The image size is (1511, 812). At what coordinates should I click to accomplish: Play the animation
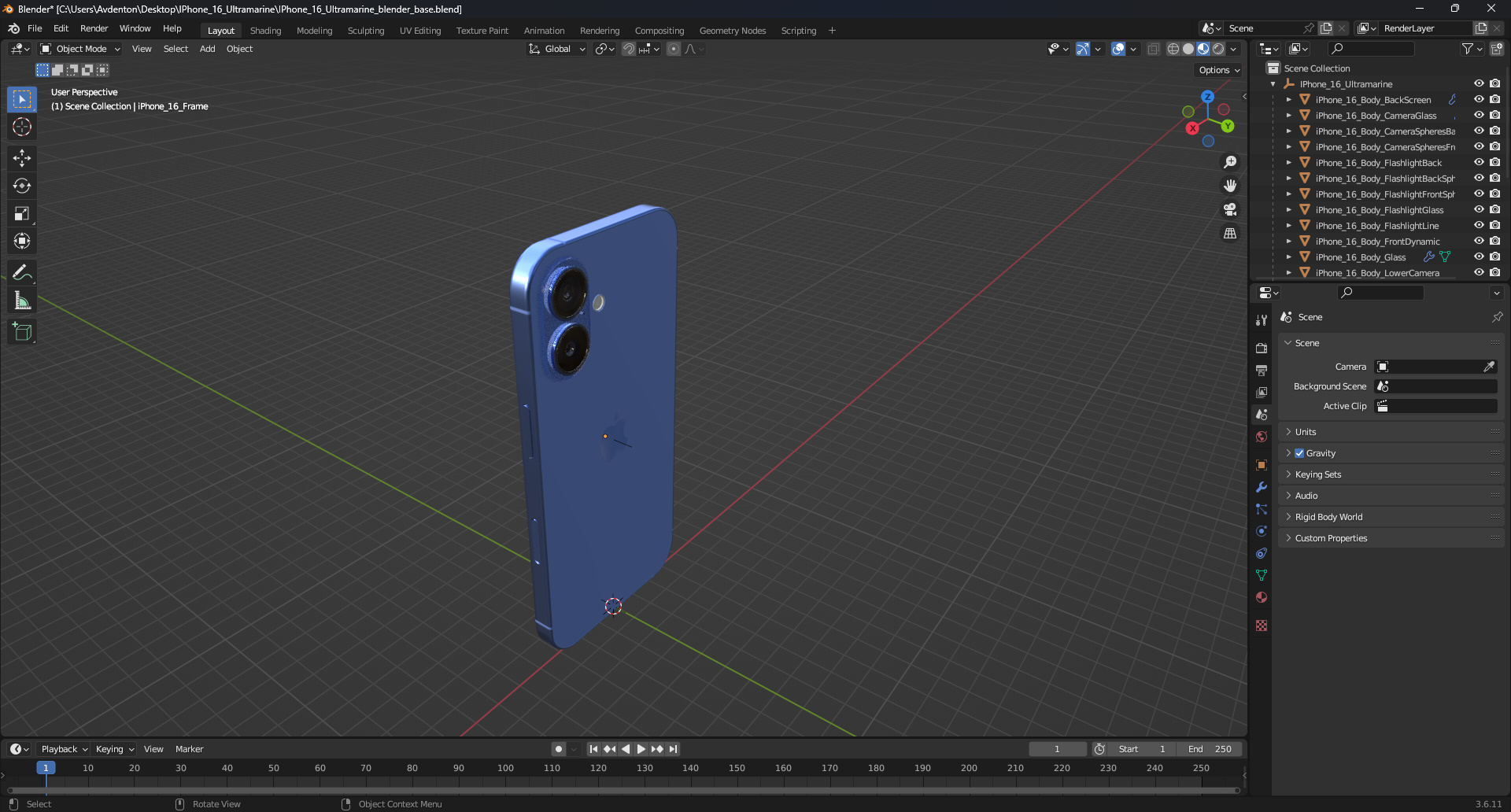pos(641,749)
